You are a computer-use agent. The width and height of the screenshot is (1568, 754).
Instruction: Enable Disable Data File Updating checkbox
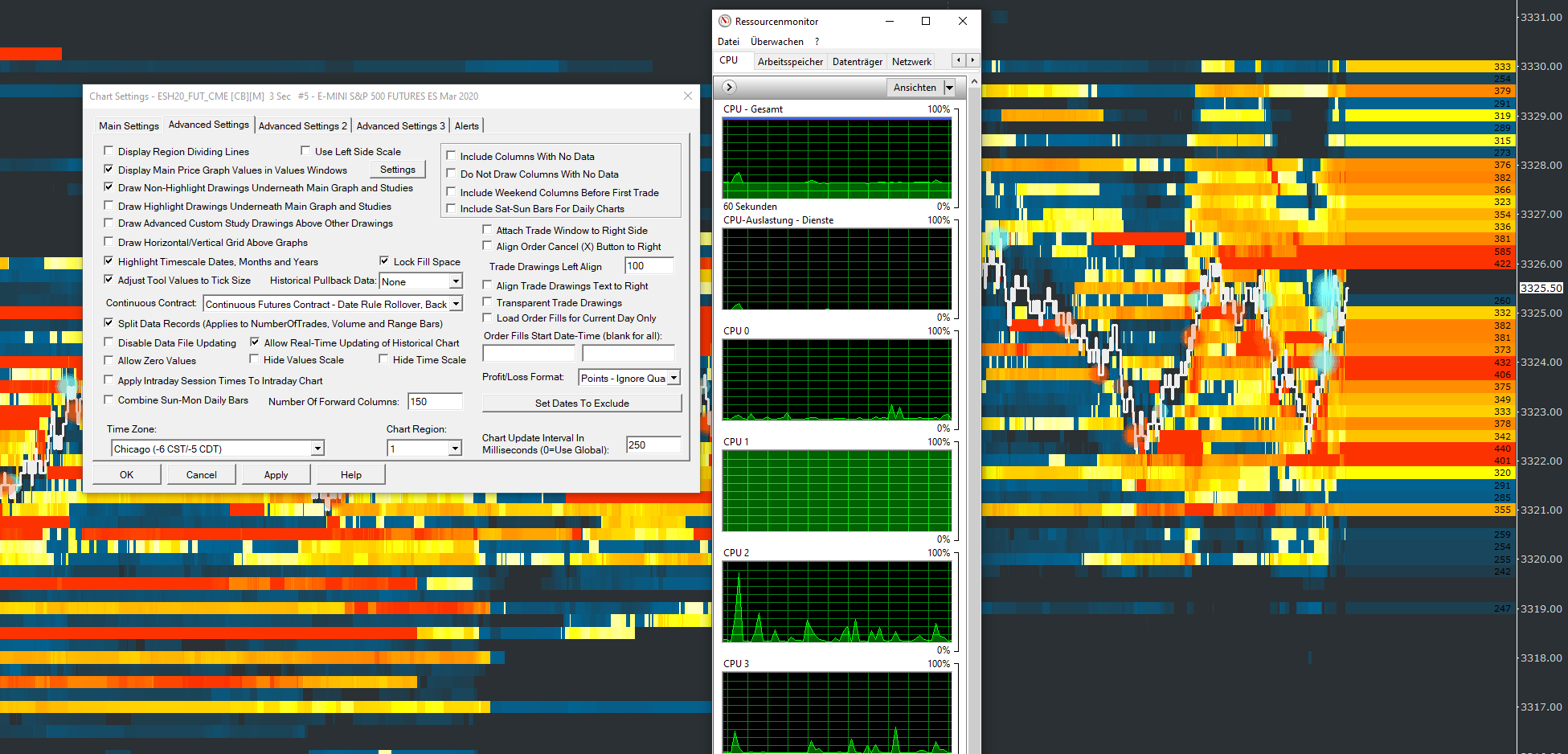tap(108, 342)
